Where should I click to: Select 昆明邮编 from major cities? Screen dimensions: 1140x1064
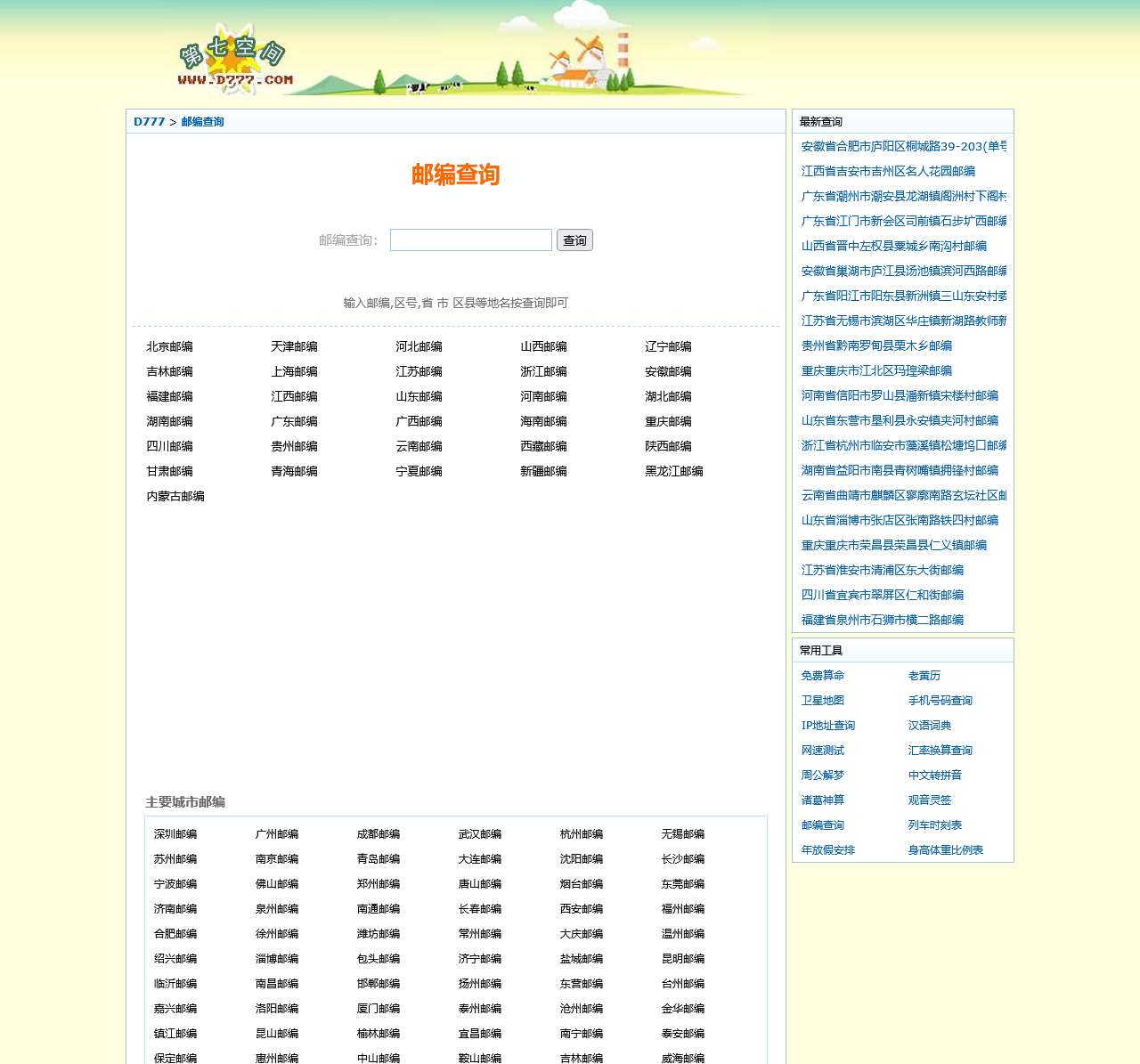pyautogui.click(x=681, y=959)
